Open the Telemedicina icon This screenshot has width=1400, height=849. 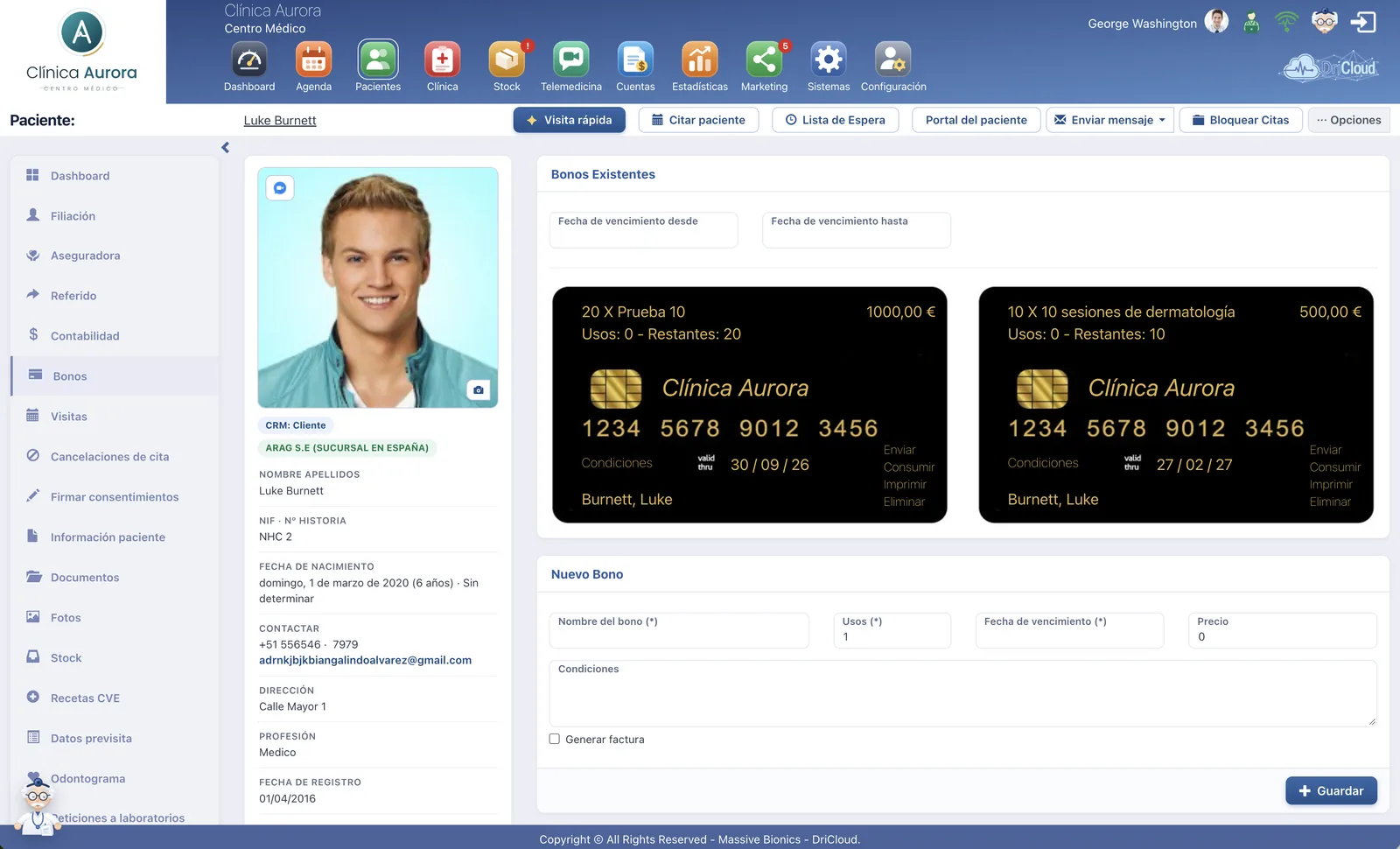[571, 60]
